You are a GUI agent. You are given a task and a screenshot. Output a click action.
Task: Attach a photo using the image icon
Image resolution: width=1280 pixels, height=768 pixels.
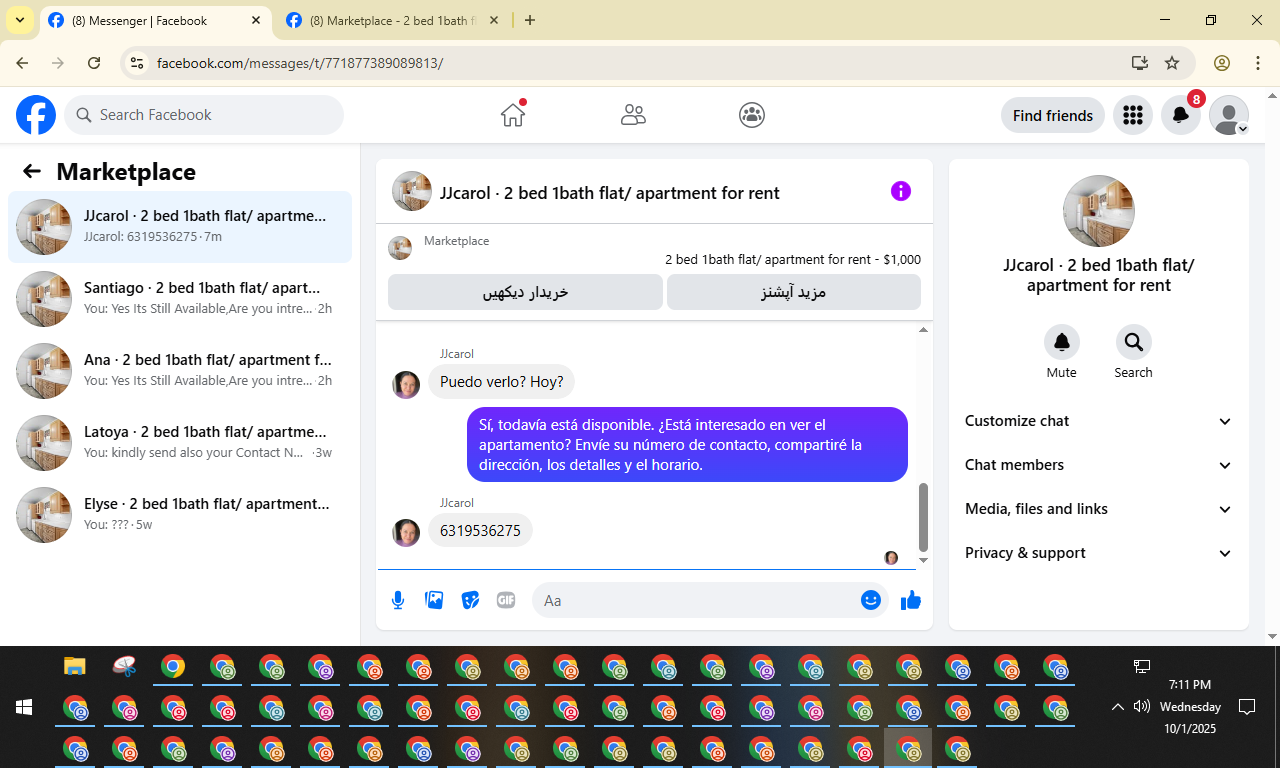click(434, 600)
